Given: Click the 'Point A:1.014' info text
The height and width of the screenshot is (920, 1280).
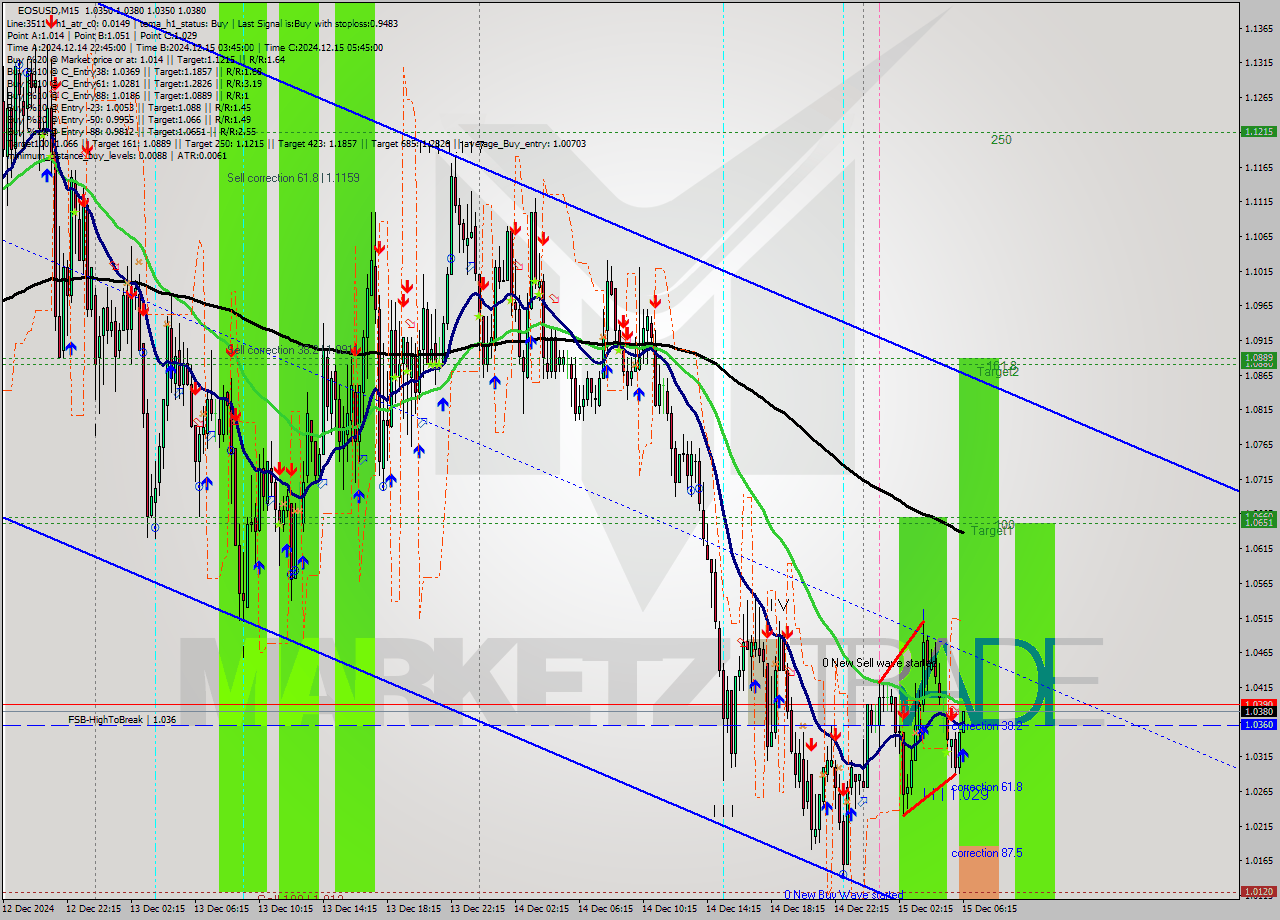Looking at the screenshot, I should pos(34,35).
